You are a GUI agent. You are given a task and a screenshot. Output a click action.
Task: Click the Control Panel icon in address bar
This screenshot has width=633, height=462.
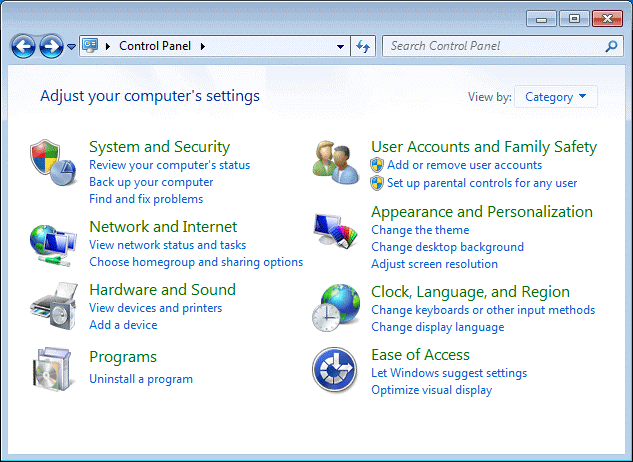click(x=90, y=46)
